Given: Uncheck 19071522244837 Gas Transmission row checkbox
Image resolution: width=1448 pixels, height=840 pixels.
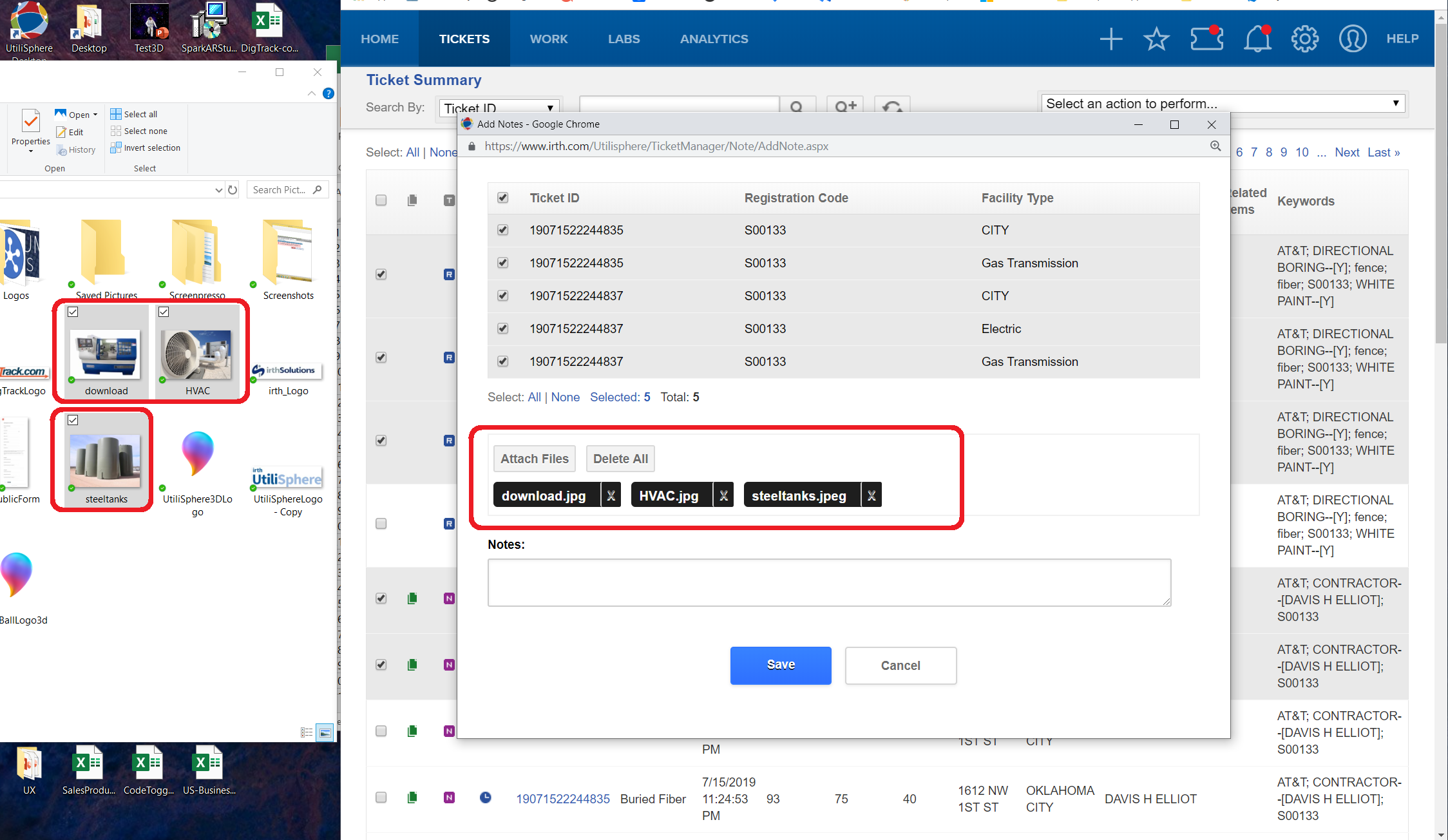Looking at the screenshot, I should pyautogui.click(x=503, y=361).
